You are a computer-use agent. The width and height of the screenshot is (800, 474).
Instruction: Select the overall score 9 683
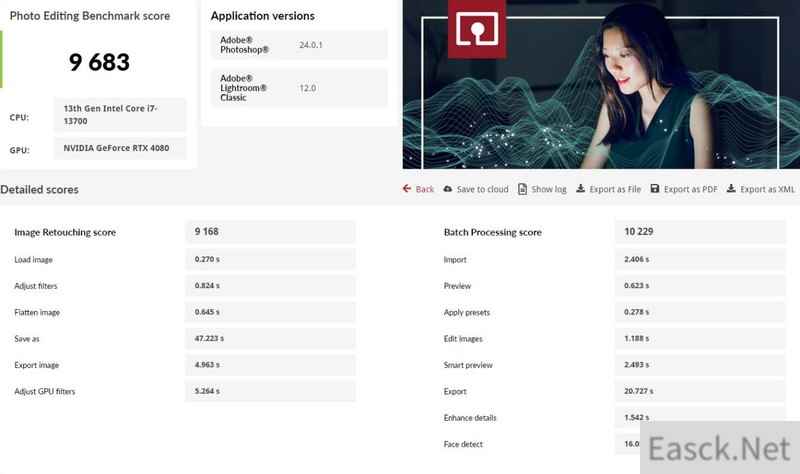[99, 62]
